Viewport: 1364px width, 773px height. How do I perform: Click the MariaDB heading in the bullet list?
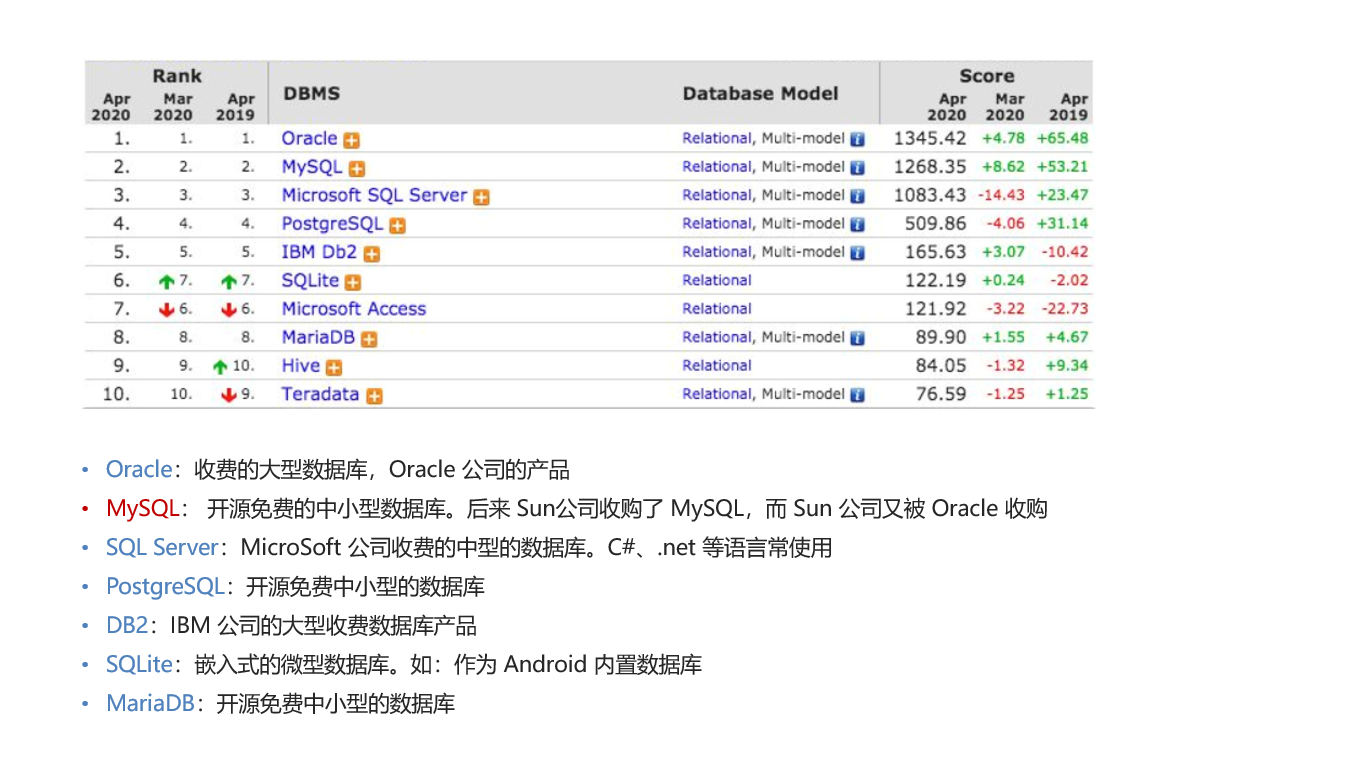click(150, 704)
